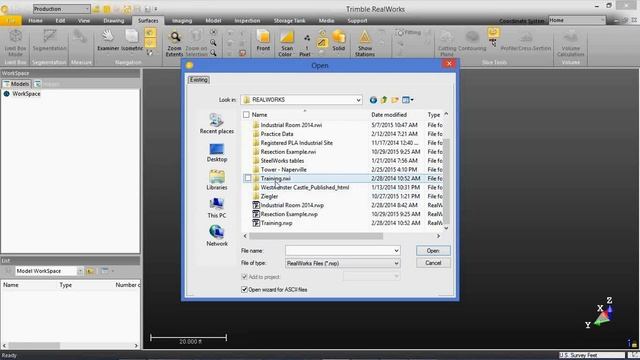Click the File name input field
The height and width of the screenshot is (360, 640).
click(339, 251)
